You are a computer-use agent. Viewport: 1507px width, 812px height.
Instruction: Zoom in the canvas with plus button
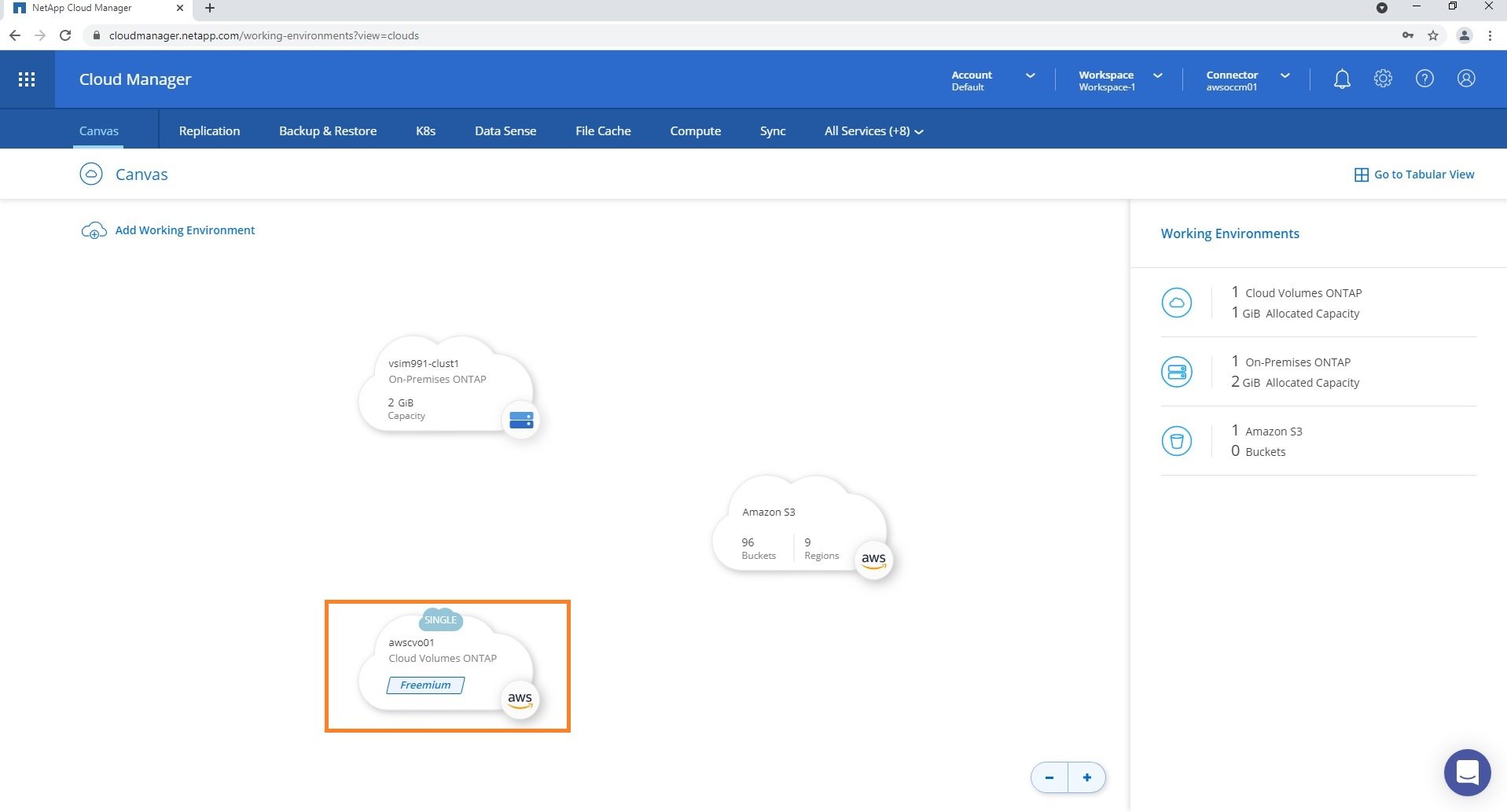pyautogui.click(x=1087, y=777)
